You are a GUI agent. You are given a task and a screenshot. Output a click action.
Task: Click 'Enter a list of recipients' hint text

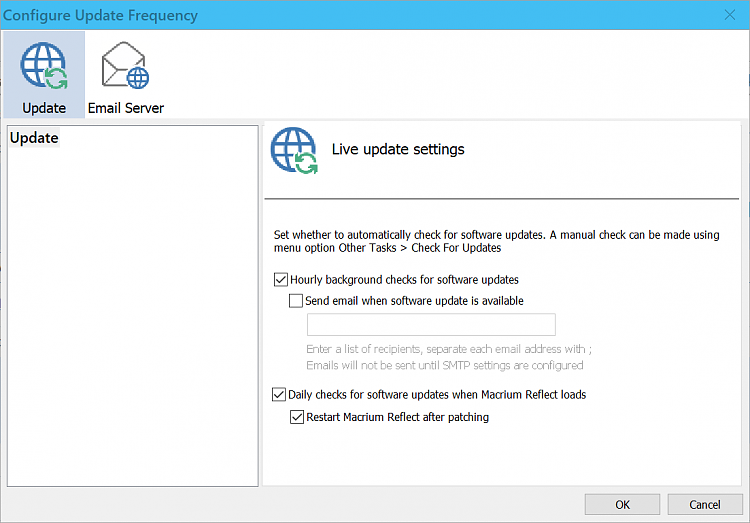449,349
